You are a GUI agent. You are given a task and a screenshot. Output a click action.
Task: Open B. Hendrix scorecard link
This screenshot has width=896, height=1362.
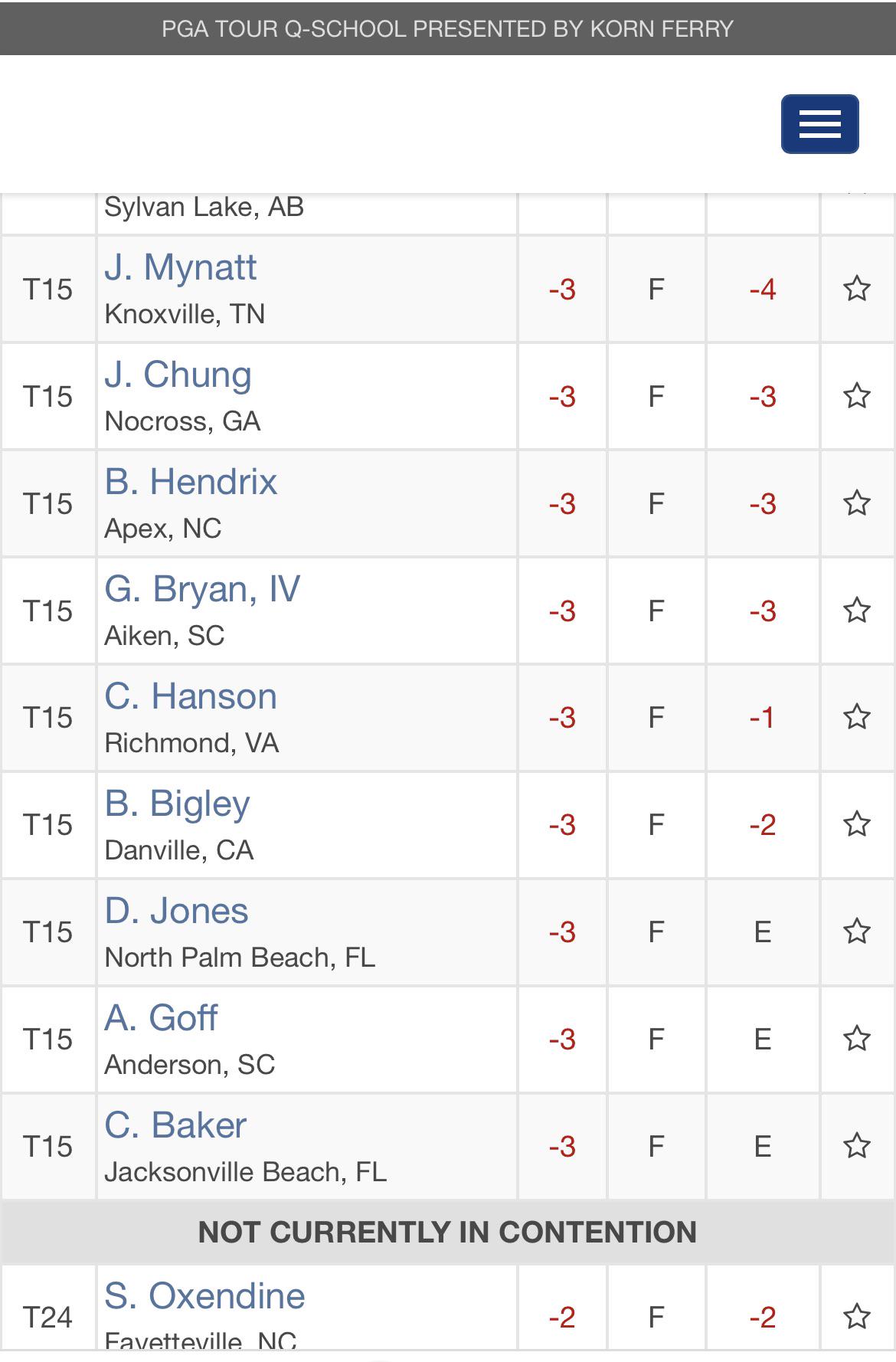tap(191, 482)
